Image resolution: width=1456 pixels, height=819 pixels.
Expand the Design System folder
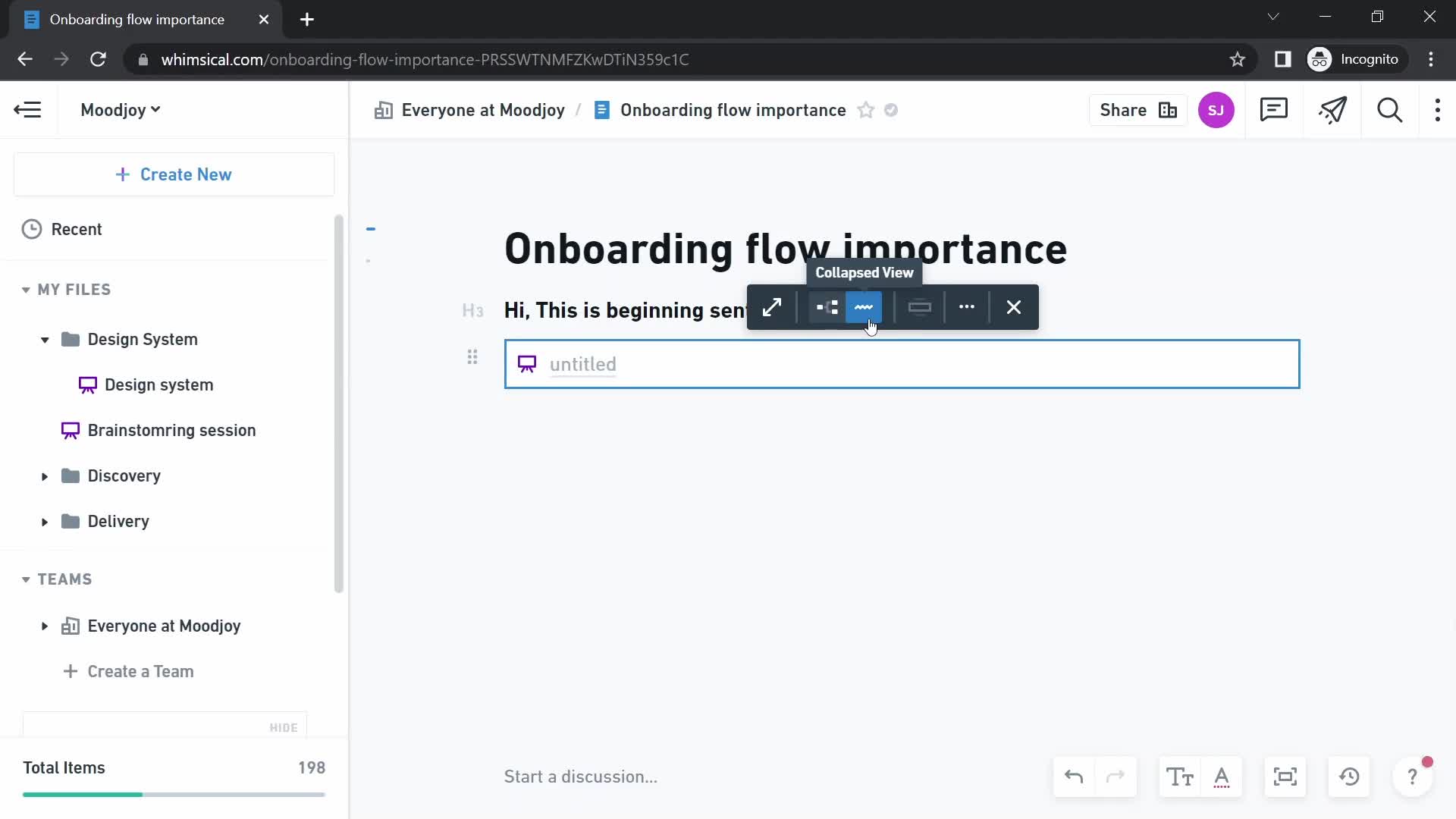tap(45, 339)
